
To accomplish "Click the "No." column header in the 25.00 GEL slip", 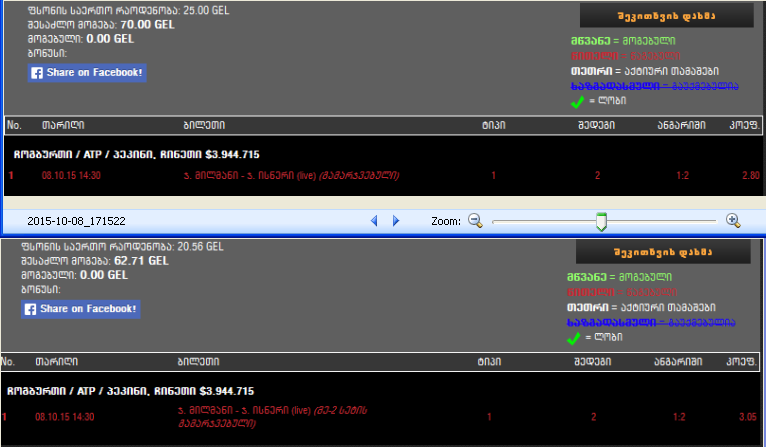I will coord(14,125).
